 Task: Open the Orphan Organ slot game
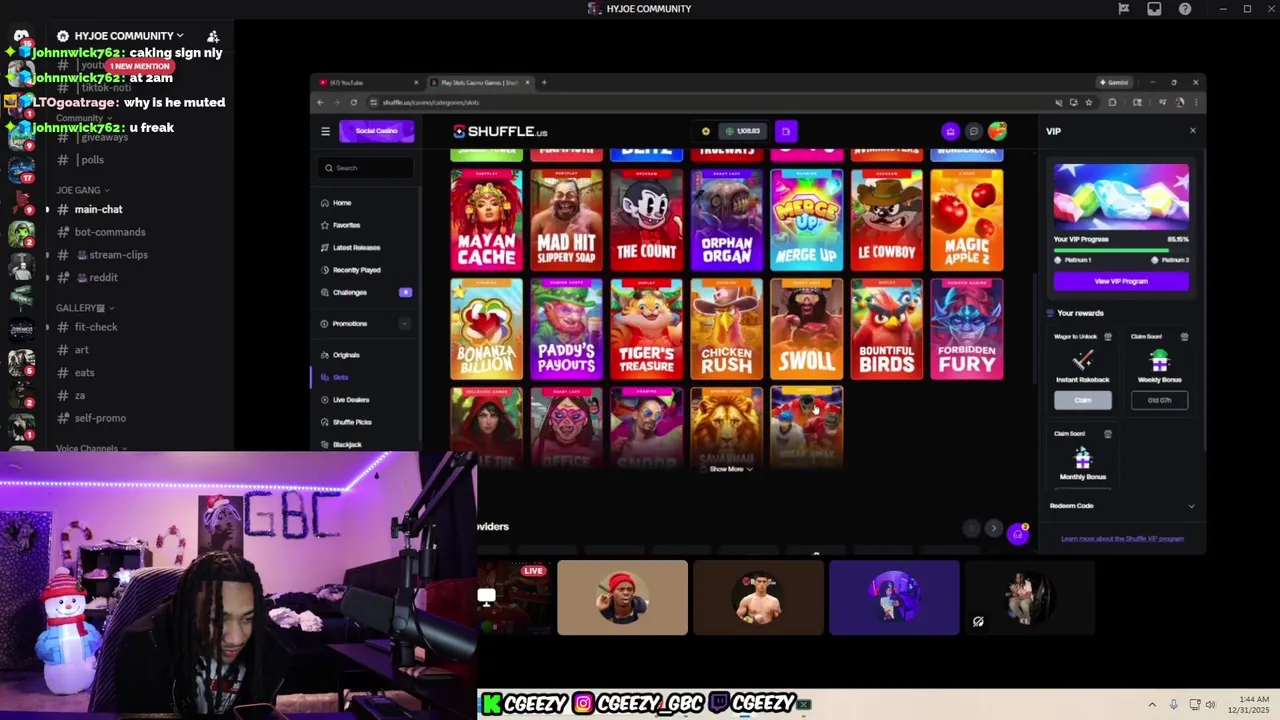[727, 220]
